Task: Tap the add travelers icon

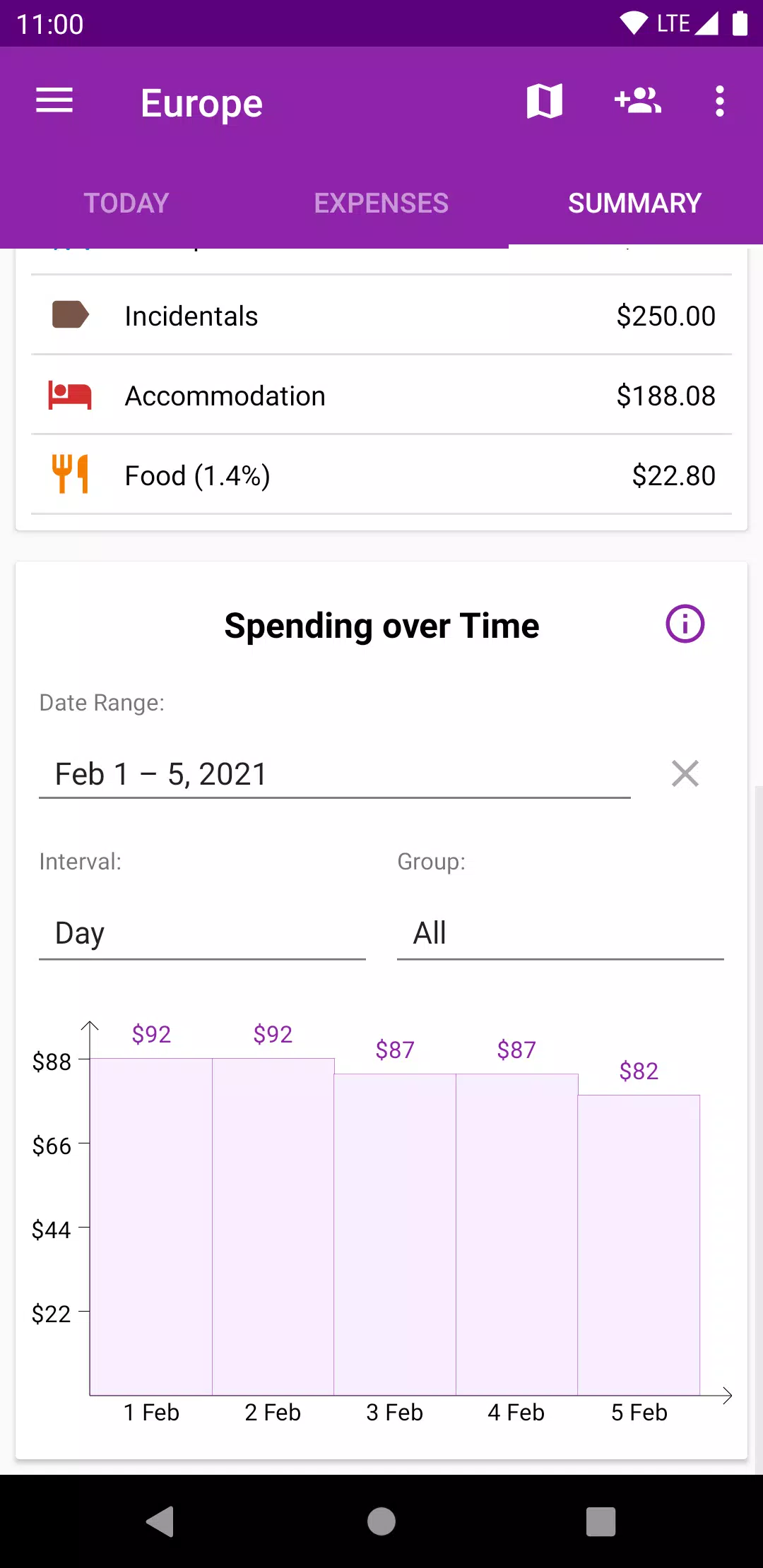Action: click(x=637, y=101)
